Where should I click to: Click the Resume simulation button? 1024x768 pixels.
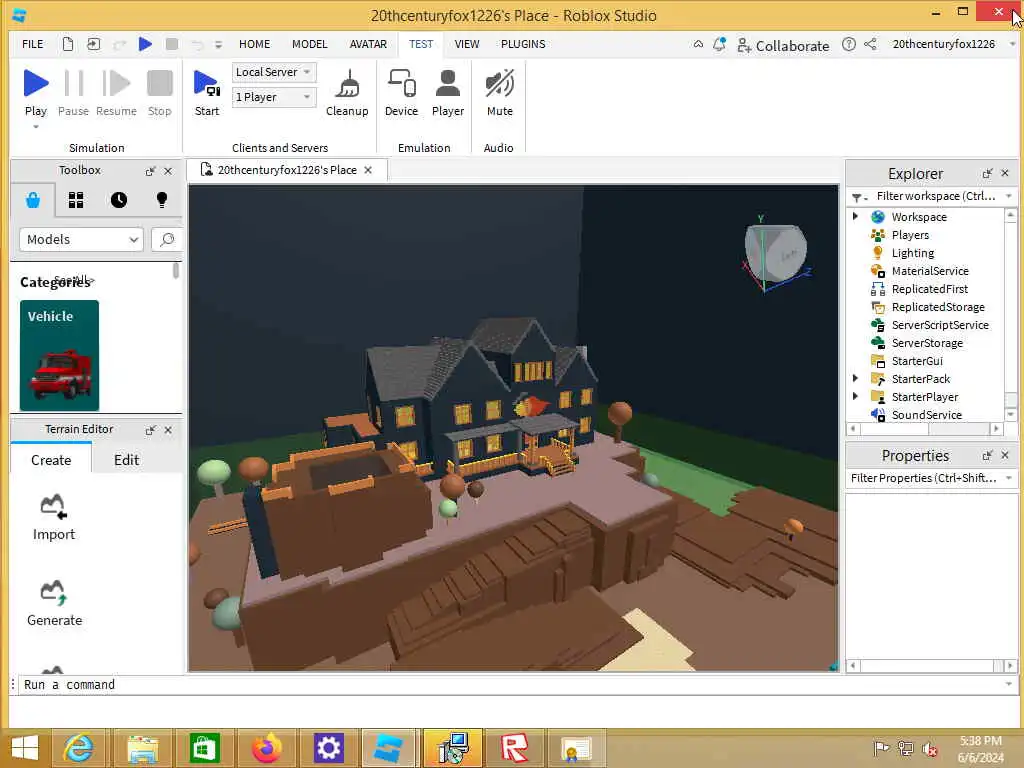point(116,92)
